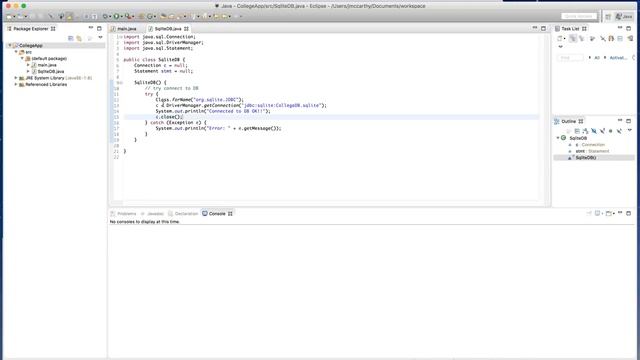The width and height of the screenshot is (640, 360).
Task: Click the Run External Tools icon
Action: point(128,16)
